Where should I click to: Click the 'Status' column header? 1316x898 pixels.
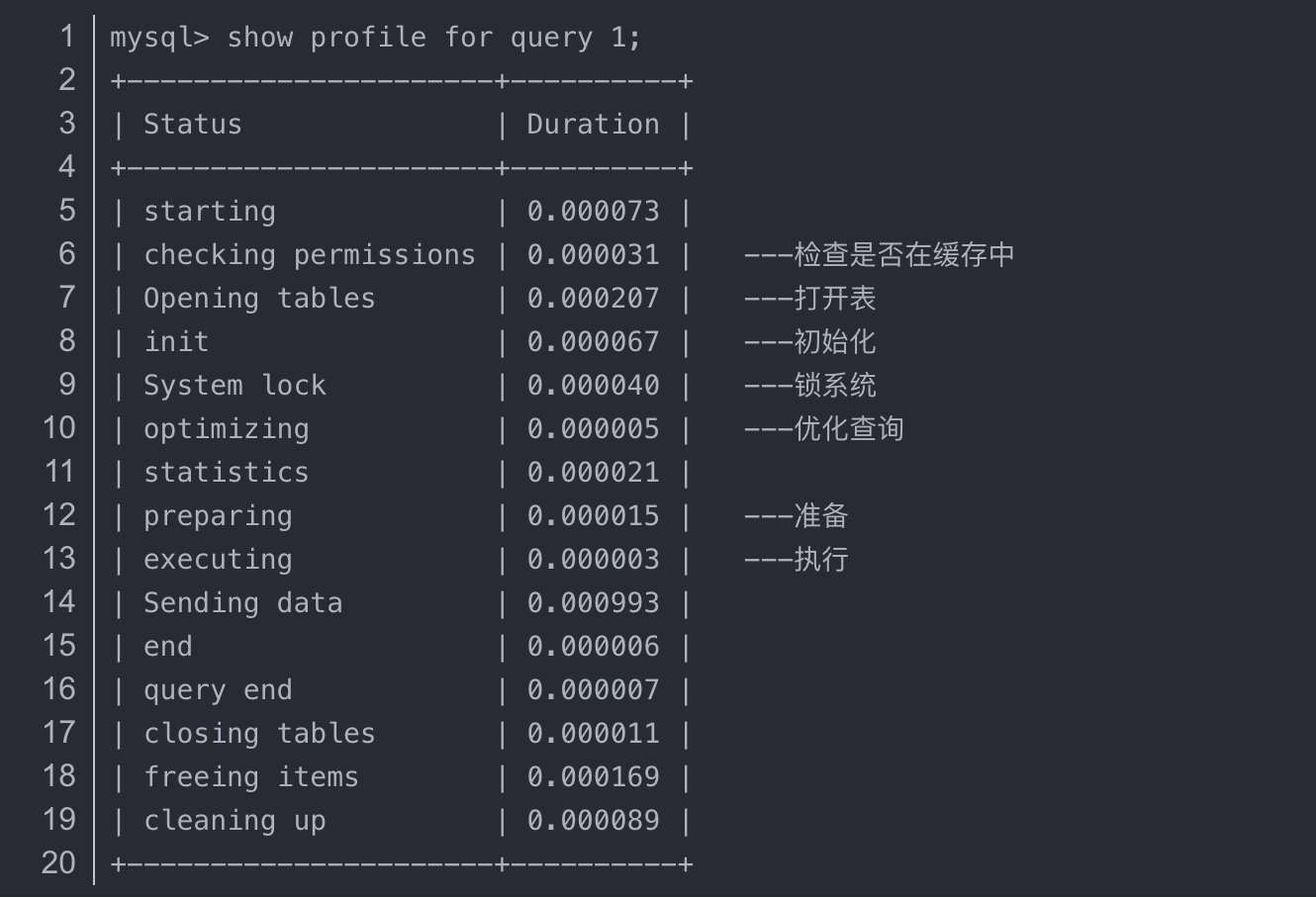pyautogui.click(x=193, y=125)
